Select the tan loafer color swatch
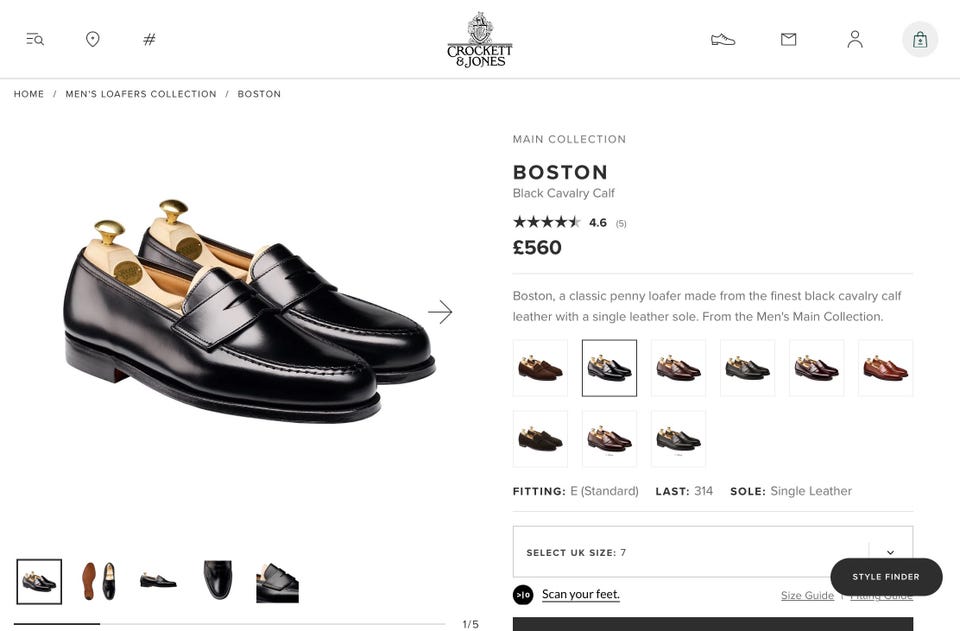 [x=885, y=368]
